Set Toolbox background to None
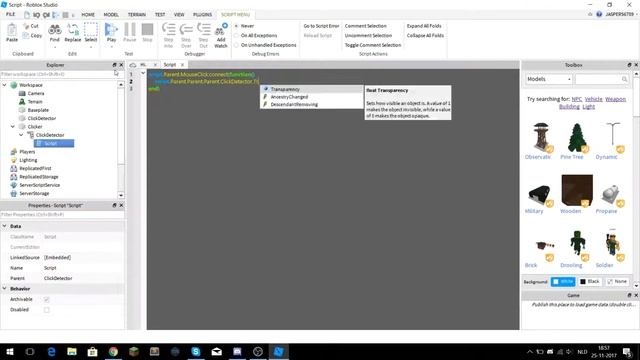 tap(617, 282)
